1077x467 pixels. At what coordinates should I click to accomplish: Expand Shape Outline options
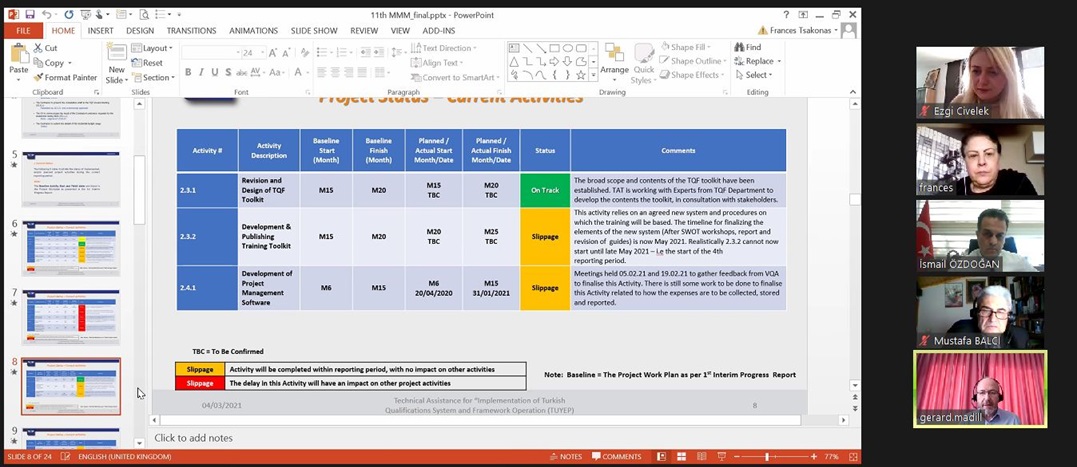(x=694, y=61)
